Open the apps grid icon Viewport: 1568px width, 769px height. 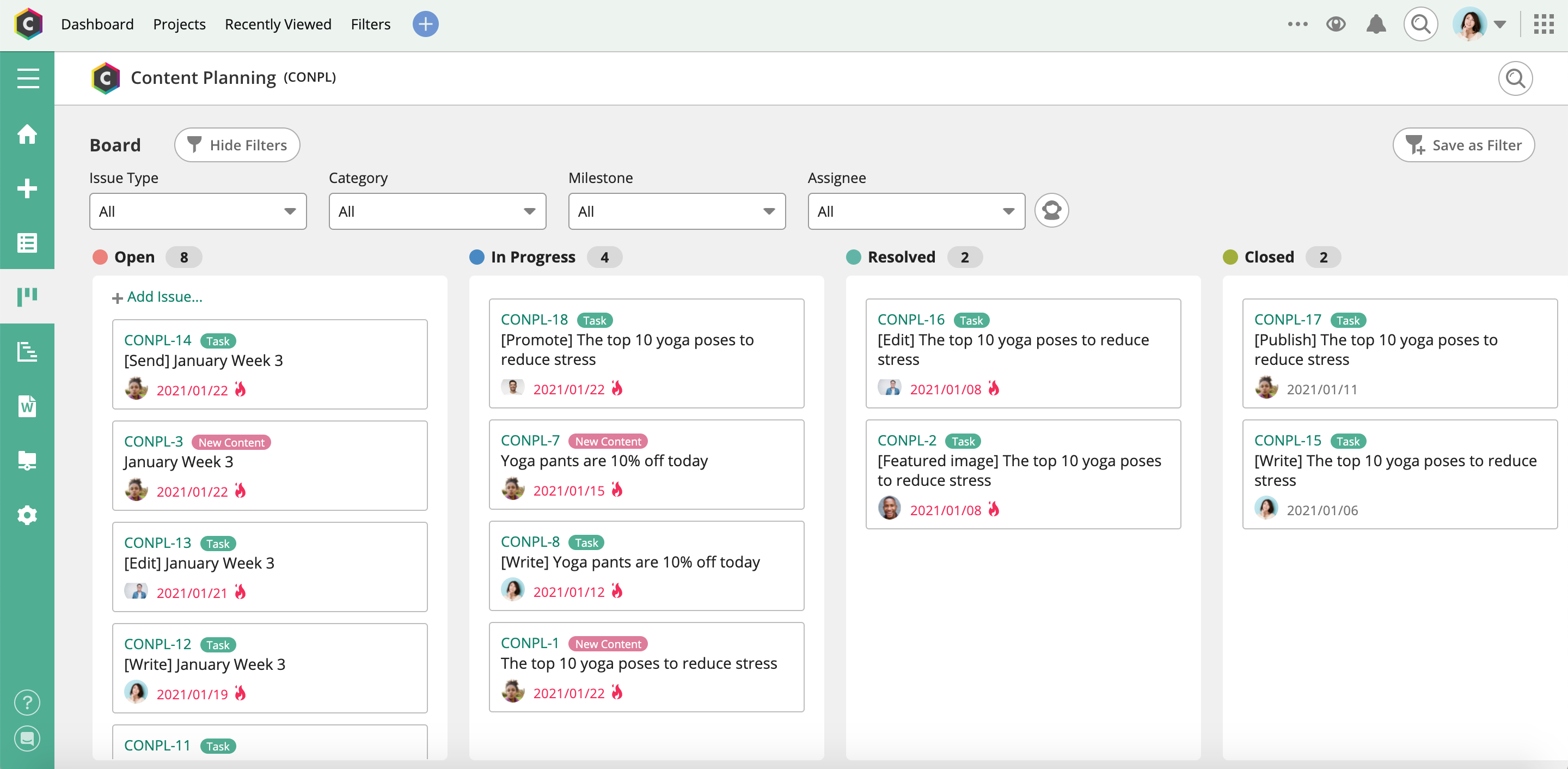point(1543,25)
